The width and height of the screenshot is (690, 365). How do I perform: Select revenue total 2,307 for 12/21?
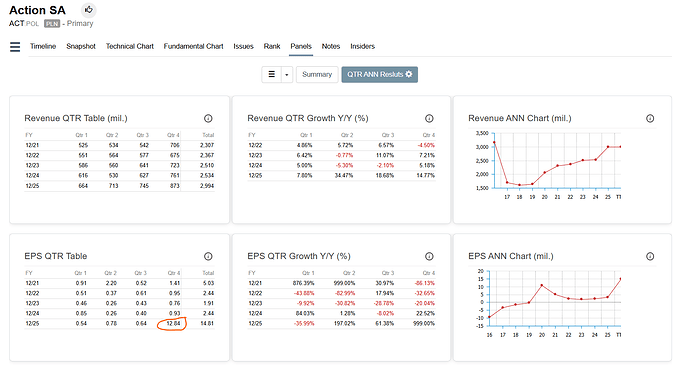[x=207, y=145]
